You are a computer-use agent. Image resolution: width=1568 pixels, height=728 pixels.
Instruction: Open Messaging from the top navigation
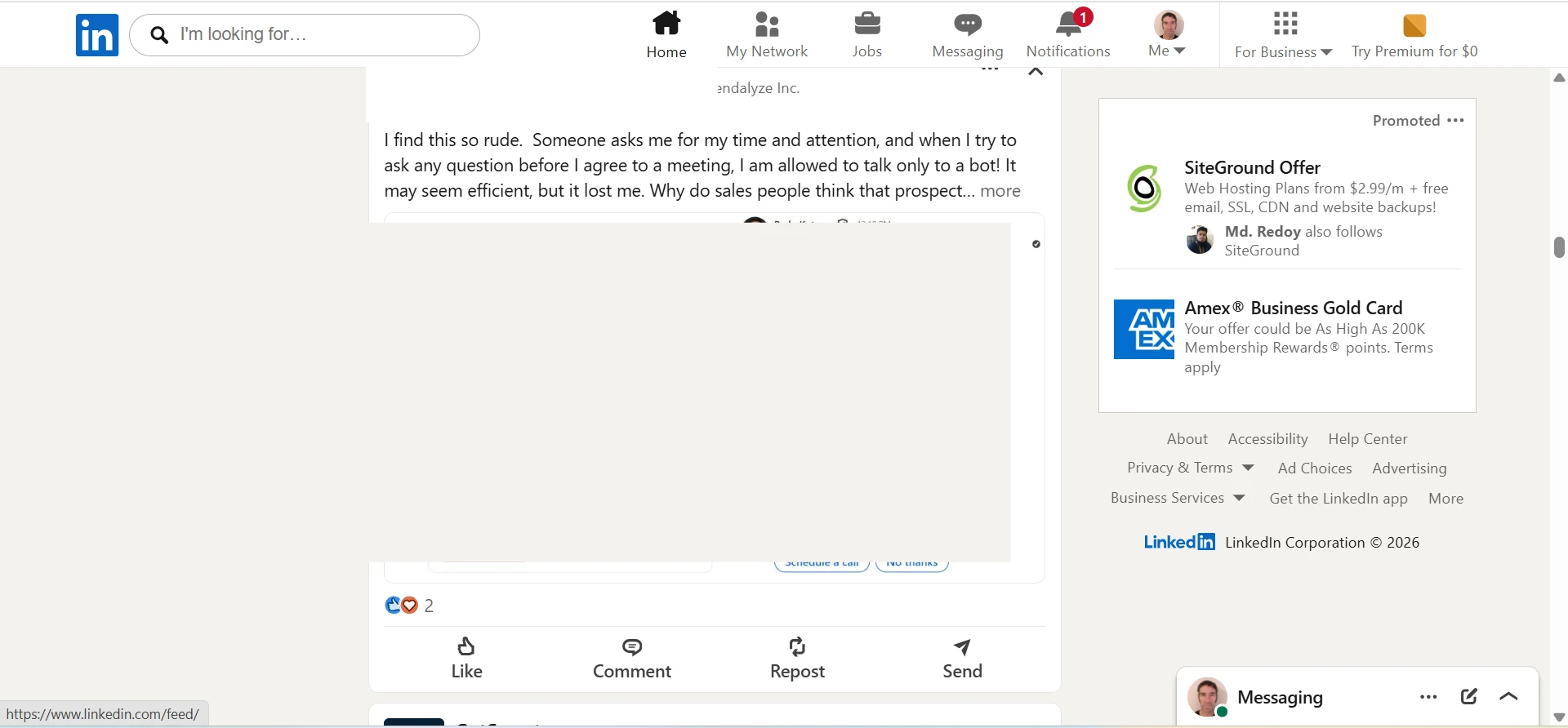tap(968, 35)
